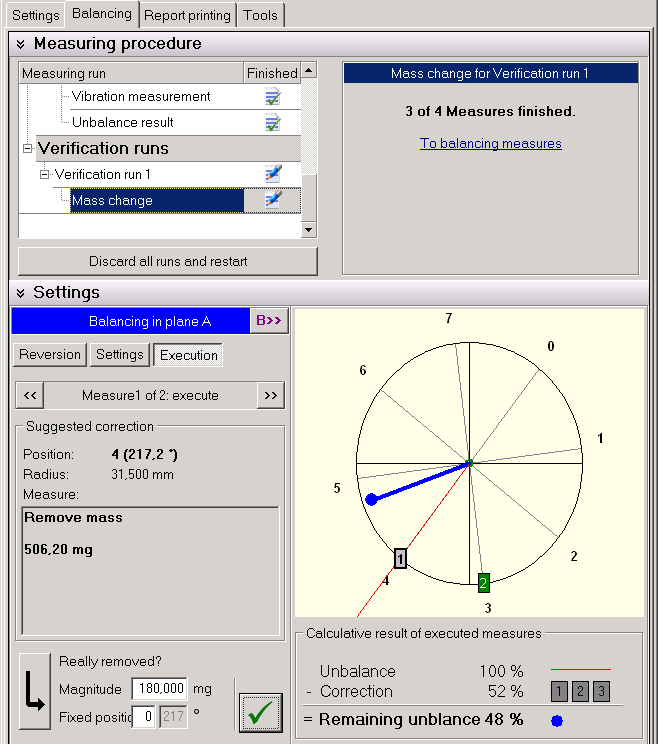
Task: Click correction legend box 3
Action: 602,691
